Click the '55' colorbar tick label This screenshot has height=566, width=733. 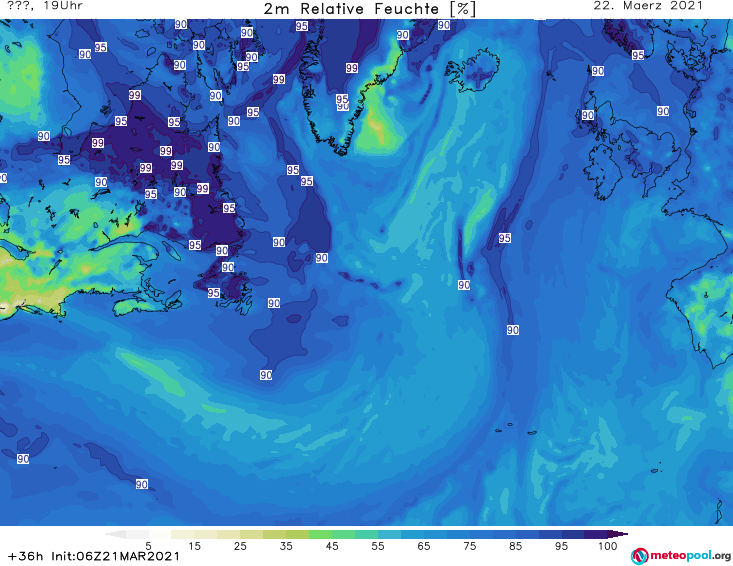377,546
